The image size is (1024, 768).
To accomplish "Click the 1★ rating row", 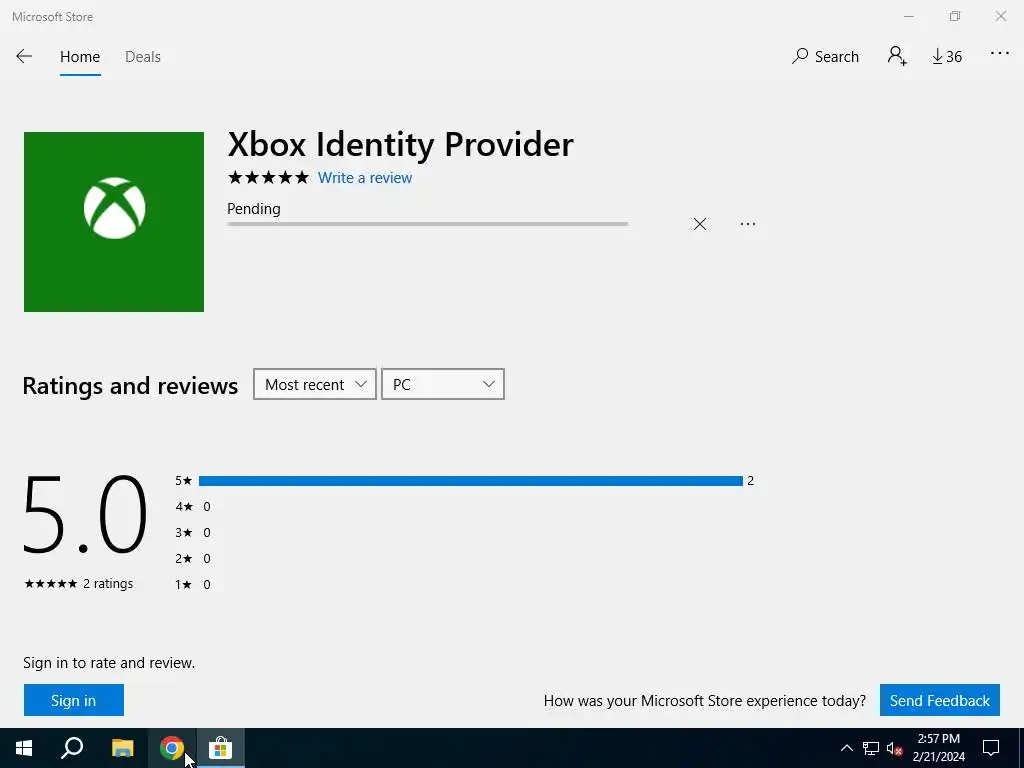I will coord(193,584).
